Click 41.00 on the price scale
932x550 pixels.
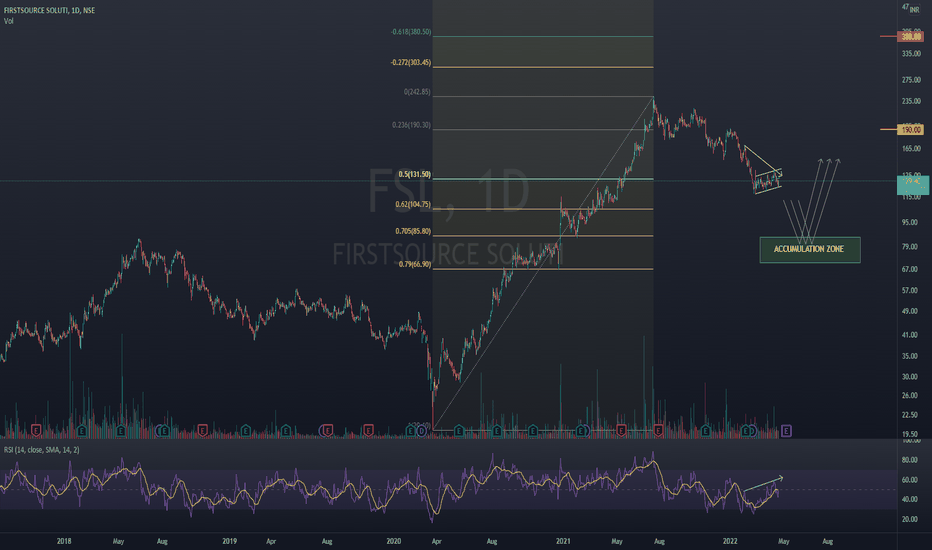point(911,335)
